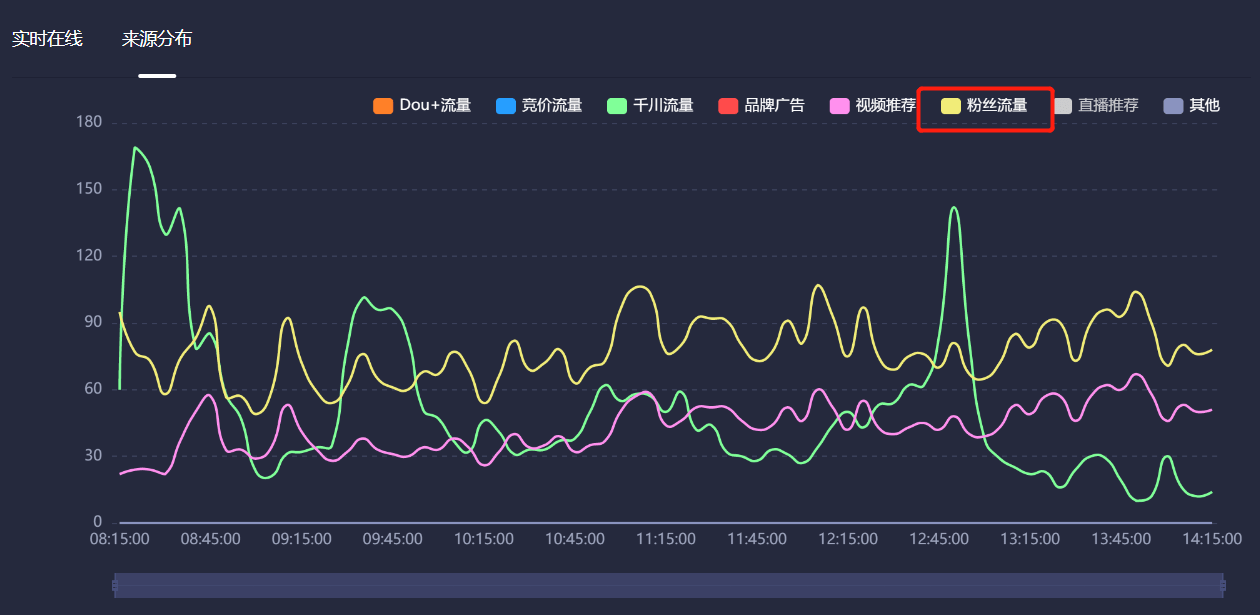The width and height of the screenshot is (1260, 615).
Task: Click the 12:45:00 x-axis label
Action: point(939,539)
